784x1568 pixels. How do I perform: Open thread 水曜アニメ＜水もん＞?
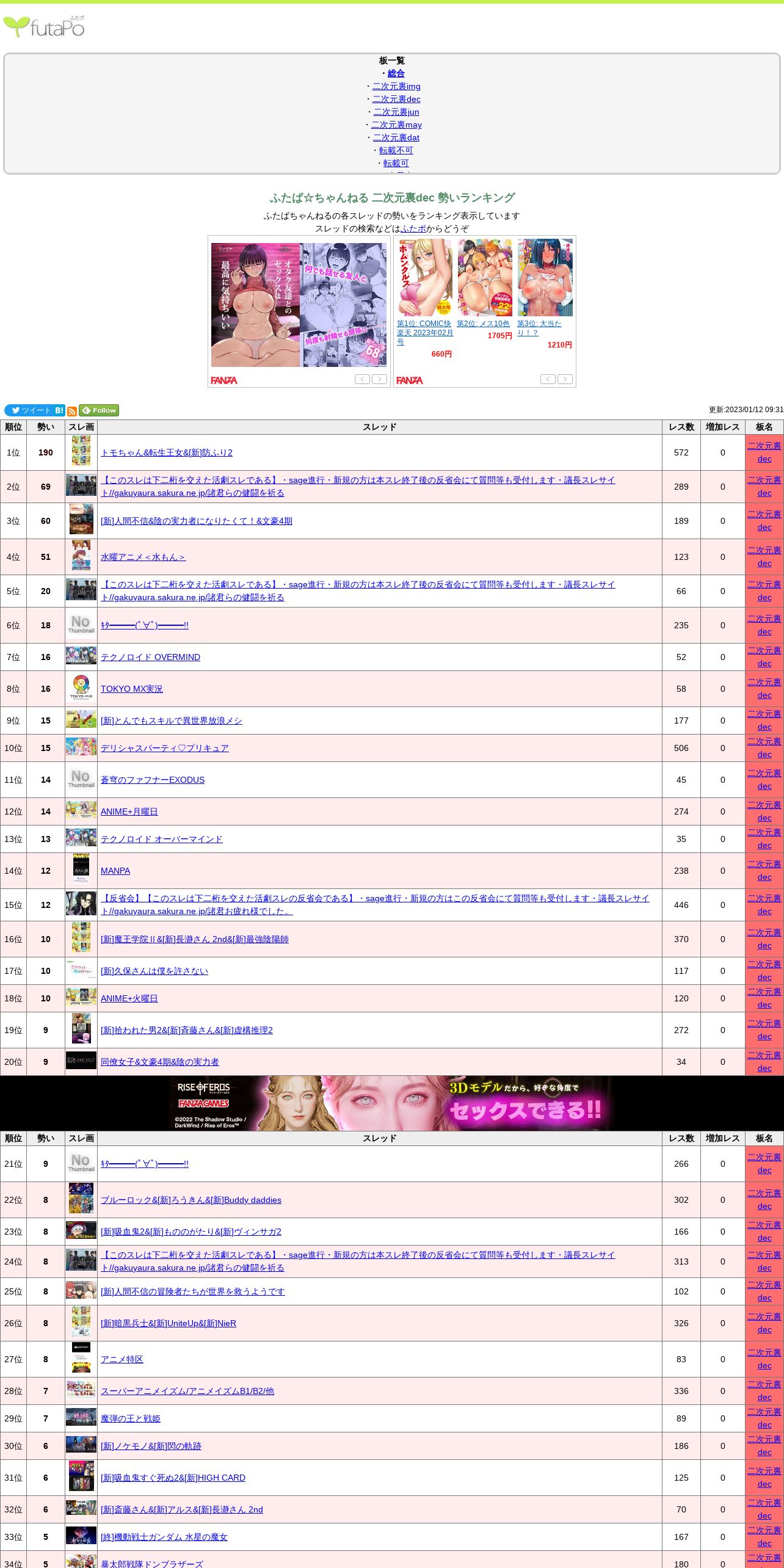tap(143, 557)
